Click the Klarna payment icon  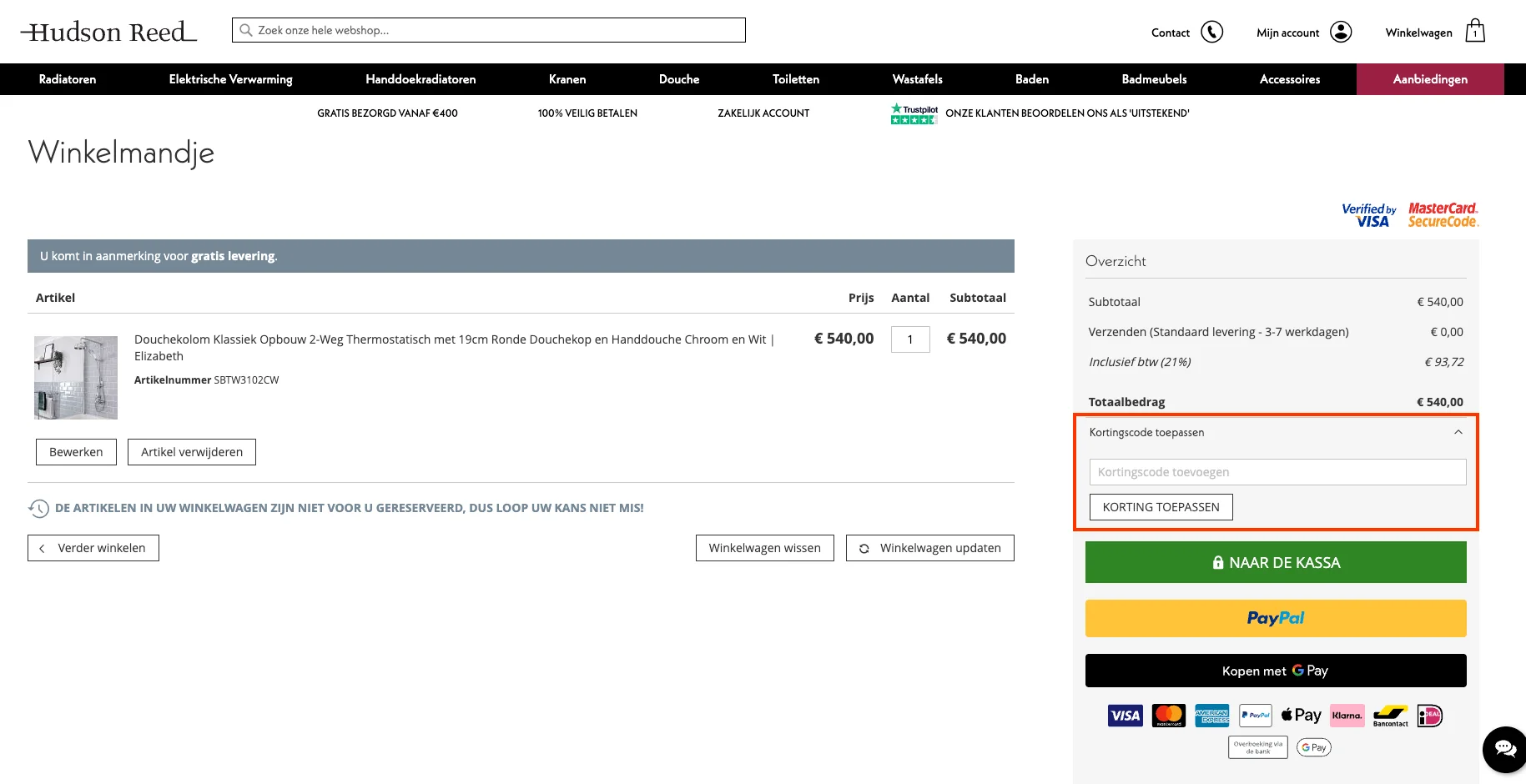(1347, 716)
